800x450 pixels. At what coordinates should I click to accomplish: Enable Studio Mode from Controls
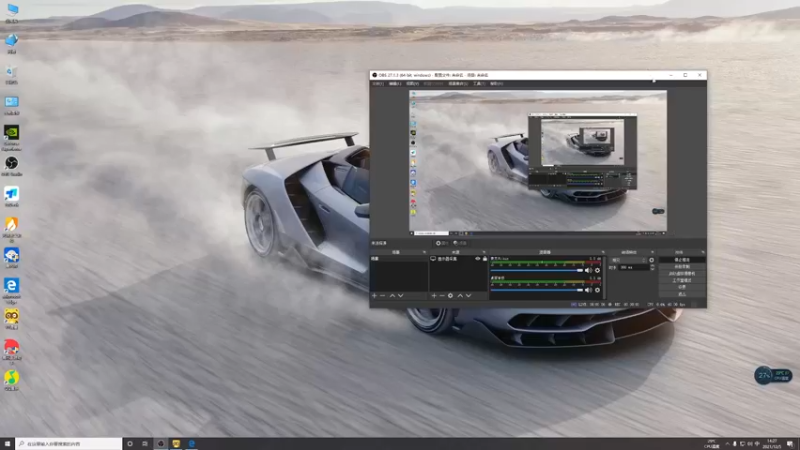pos(682,280)
